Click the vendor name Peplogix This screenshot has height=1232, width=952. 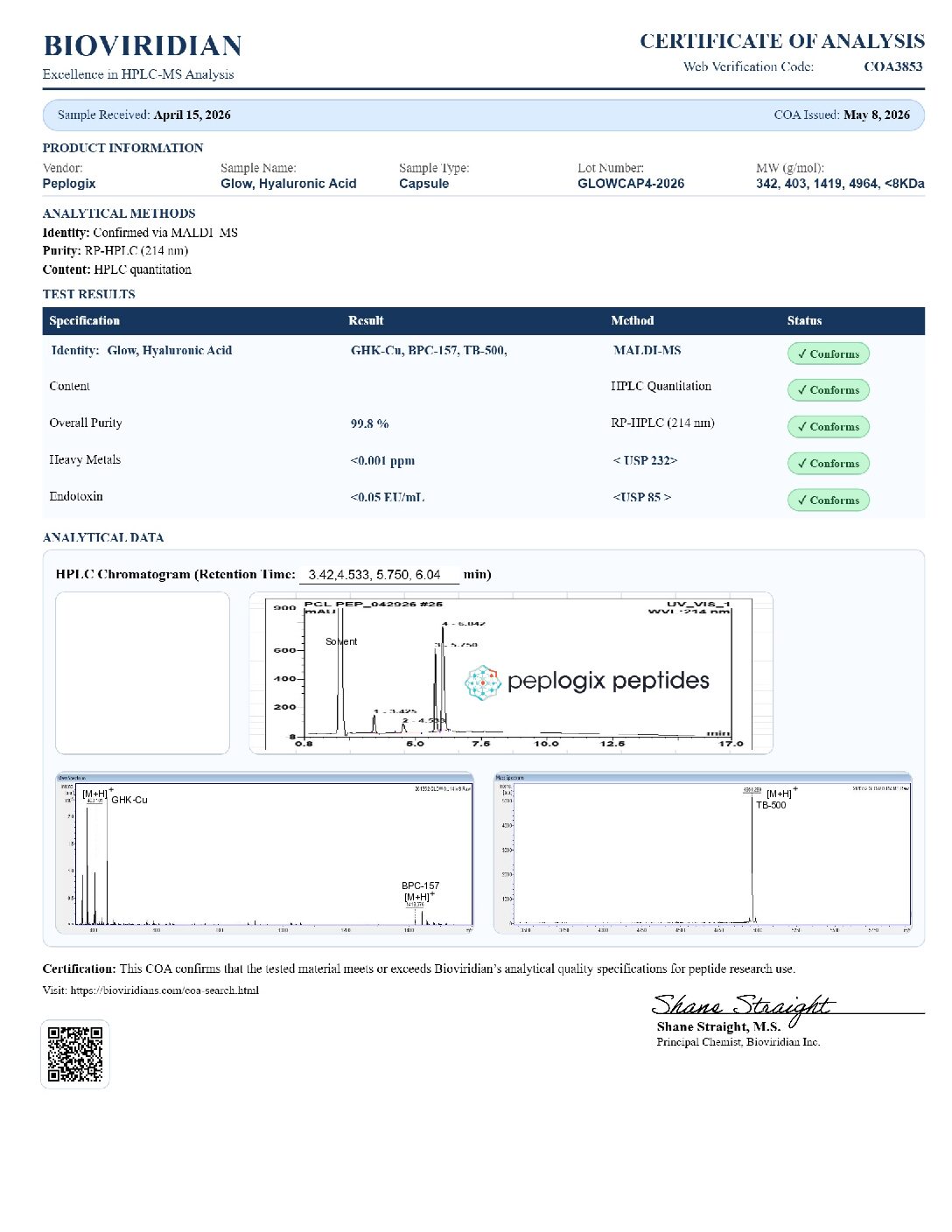click(x=69, y=184)
